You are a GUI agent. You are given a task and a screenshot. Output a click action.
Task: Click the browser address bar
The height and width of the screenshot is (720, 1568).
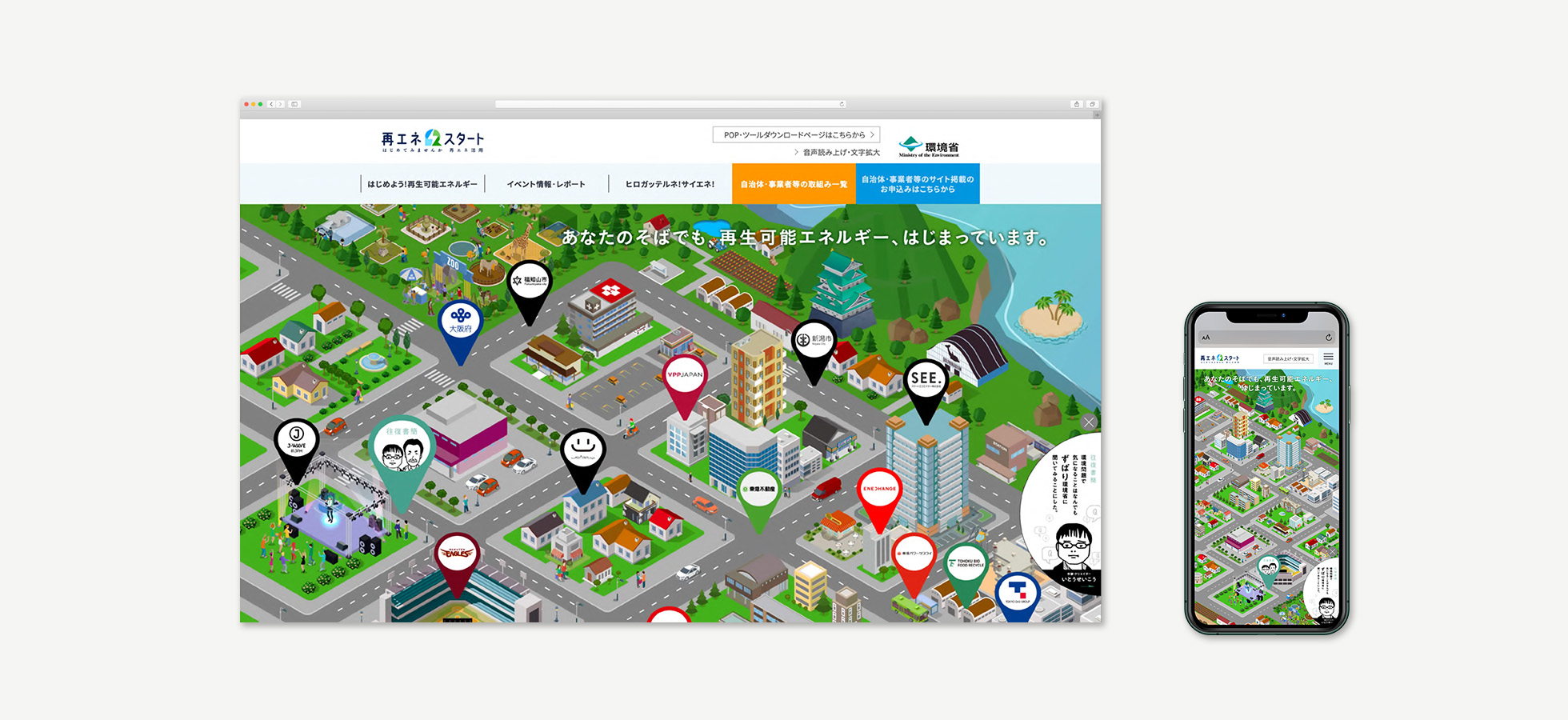(x=670, y=104)
